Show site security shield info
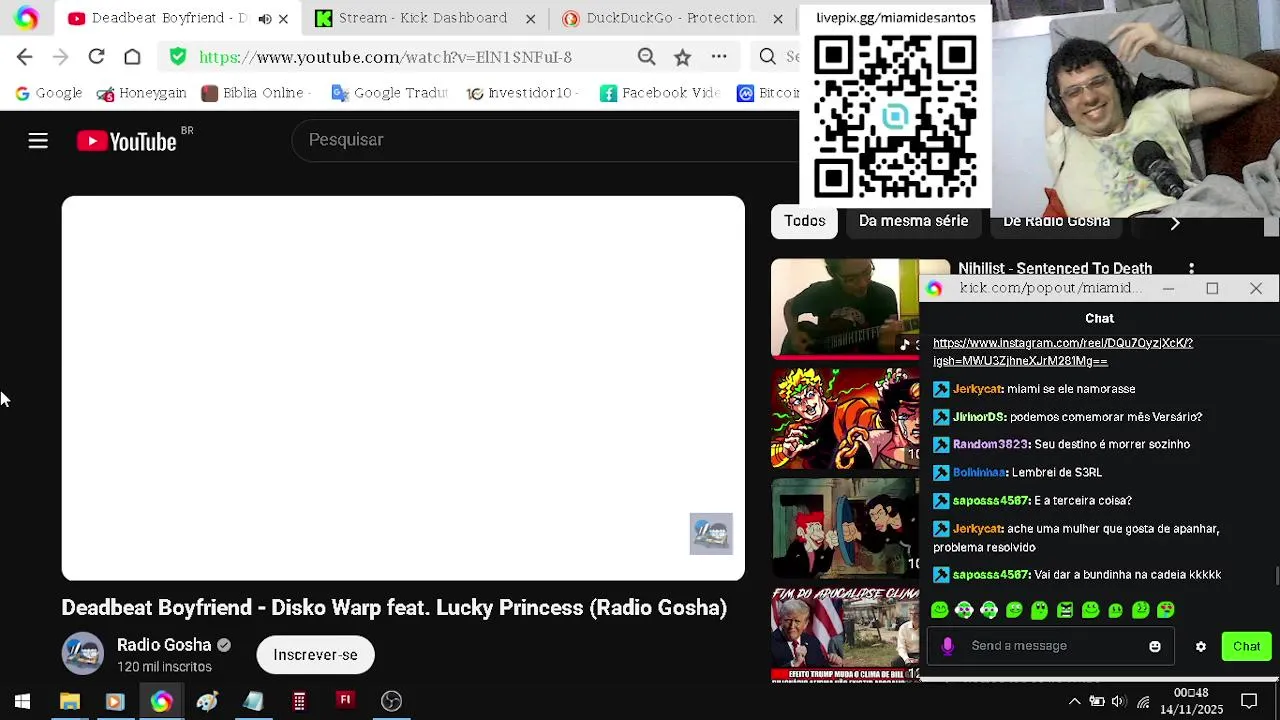1280x720 pixels. pyautogui.click(x=177, y=57)
